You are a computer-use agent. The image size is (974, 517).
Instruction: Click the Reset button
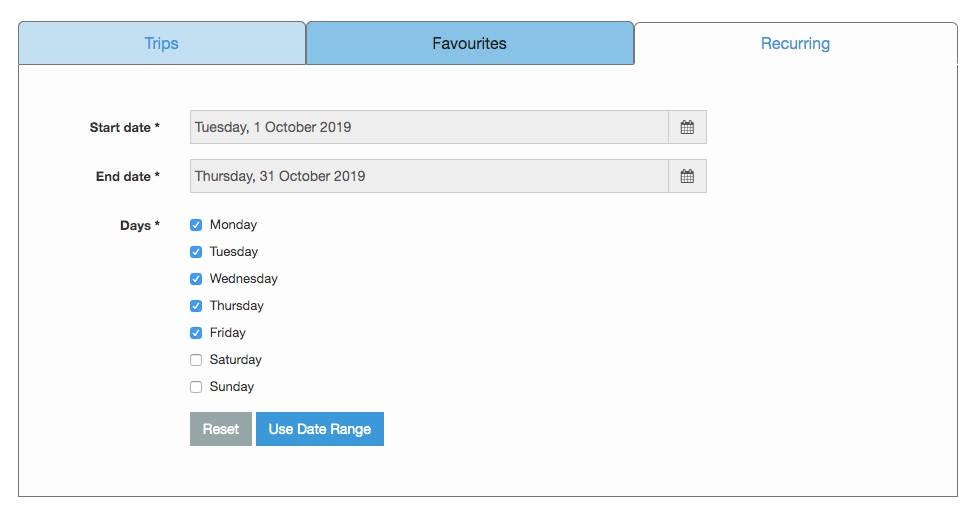click(221, 429)
